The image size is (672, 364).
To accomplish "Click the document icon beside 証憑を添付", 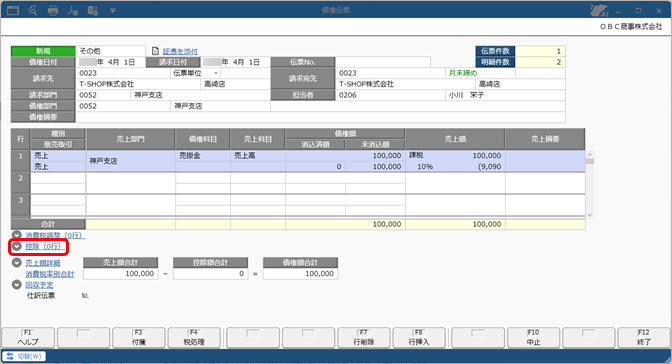I will (x=155, y=51).
